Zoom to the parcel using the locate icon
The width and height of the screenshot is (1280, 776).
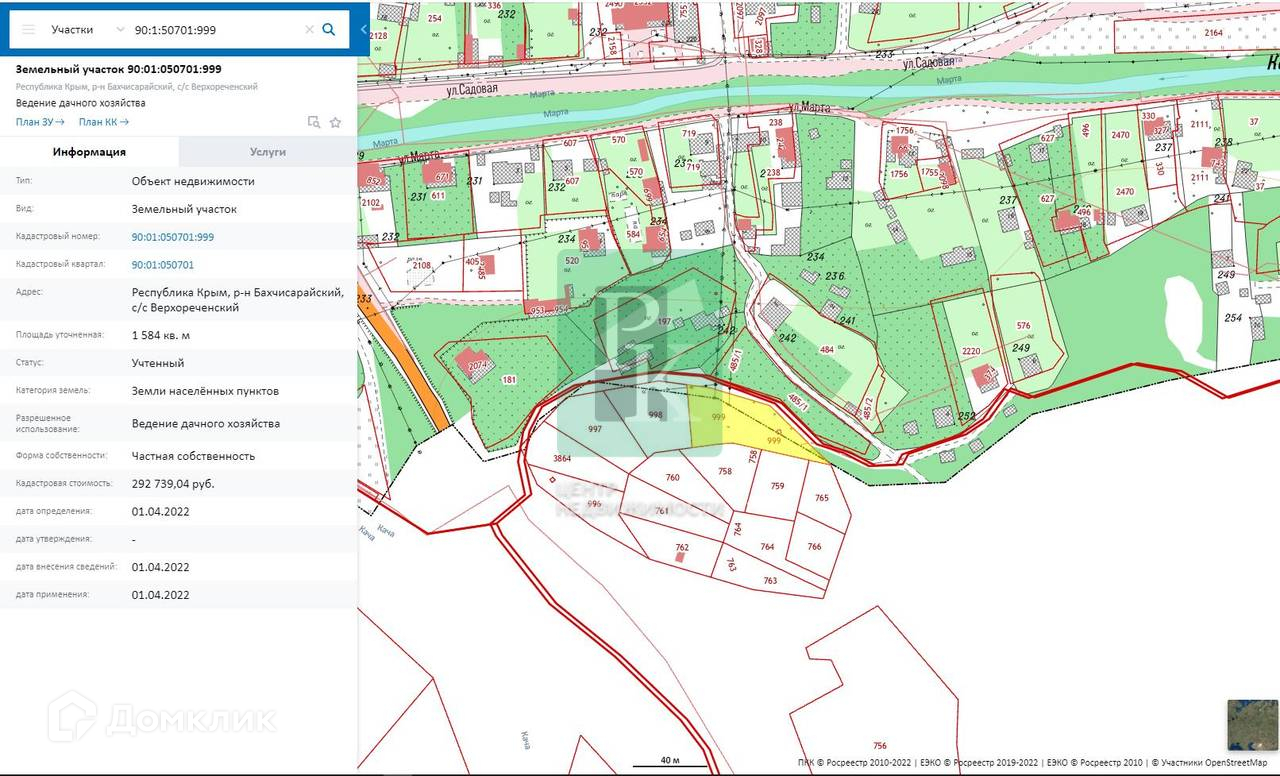coord(314,122)
